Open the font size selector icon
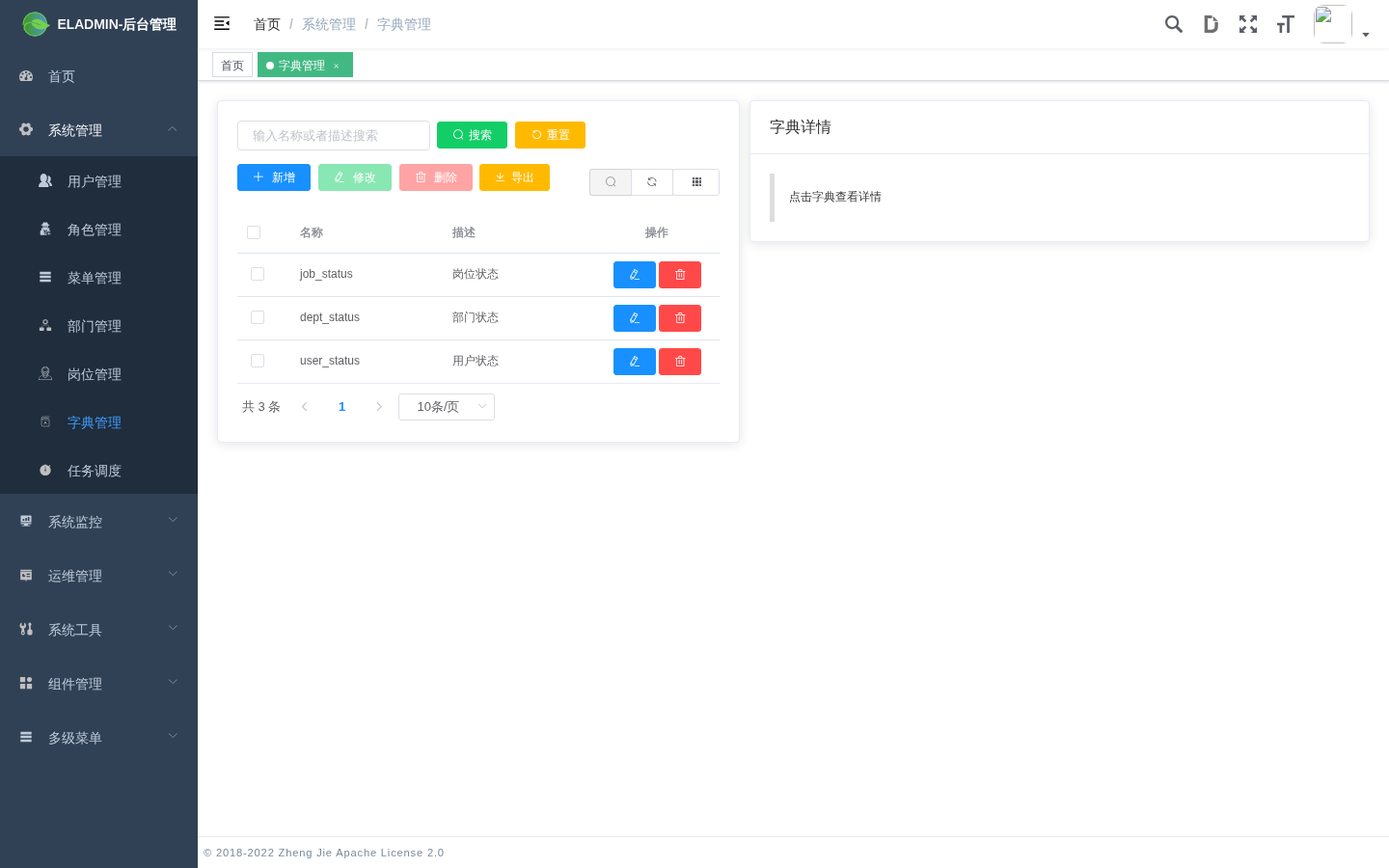Viewport: 1389px width, 868px height. 1285,24
